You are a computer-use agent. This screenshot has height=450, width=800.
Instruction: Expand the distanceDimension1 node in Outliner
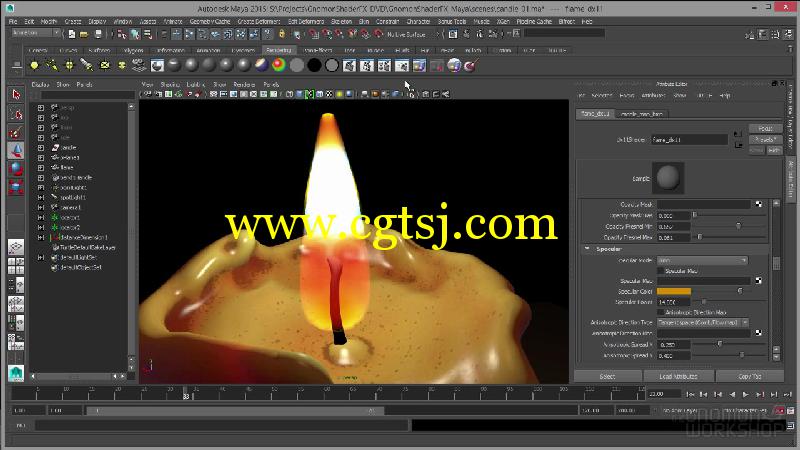tap(41, 238)
